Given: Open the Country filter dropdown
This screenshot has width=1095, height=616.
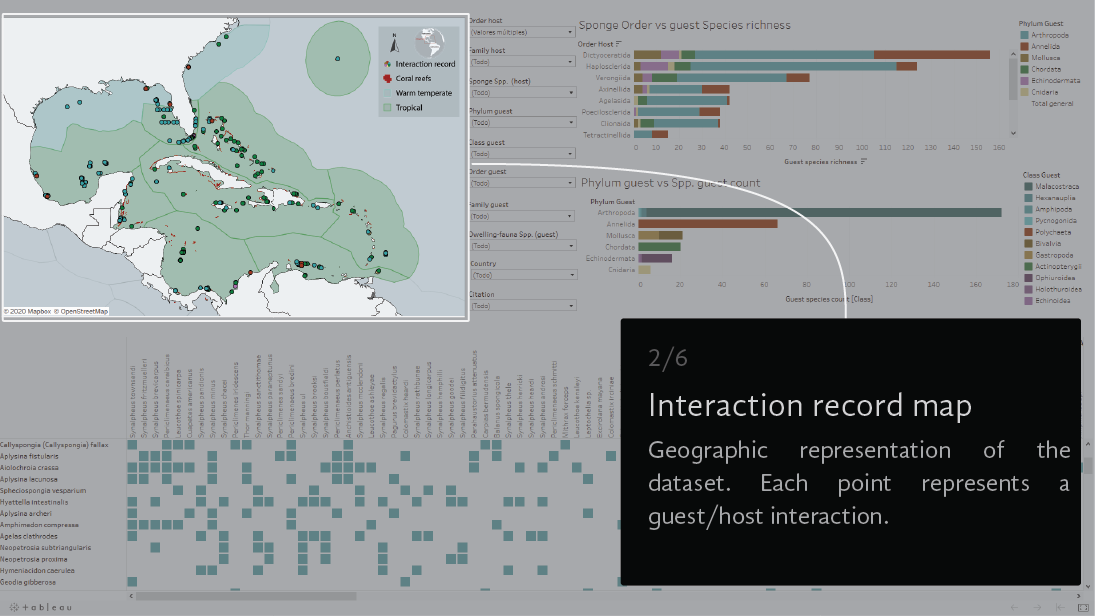Looking at the screenshot, I should click(x=520, y=275).
